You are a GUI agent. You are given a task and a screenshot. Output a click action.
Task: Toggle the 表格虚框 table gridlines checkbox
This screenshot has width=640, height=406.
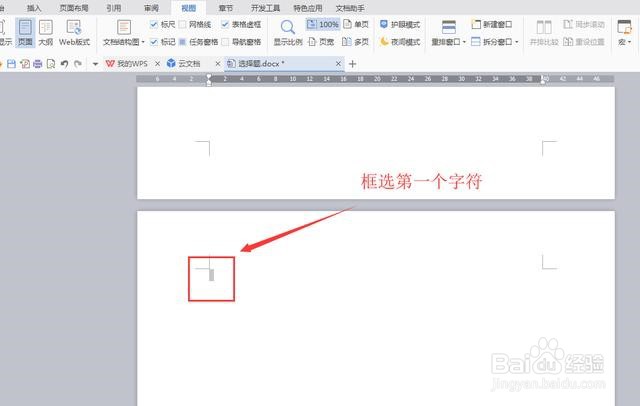point(225,24)
